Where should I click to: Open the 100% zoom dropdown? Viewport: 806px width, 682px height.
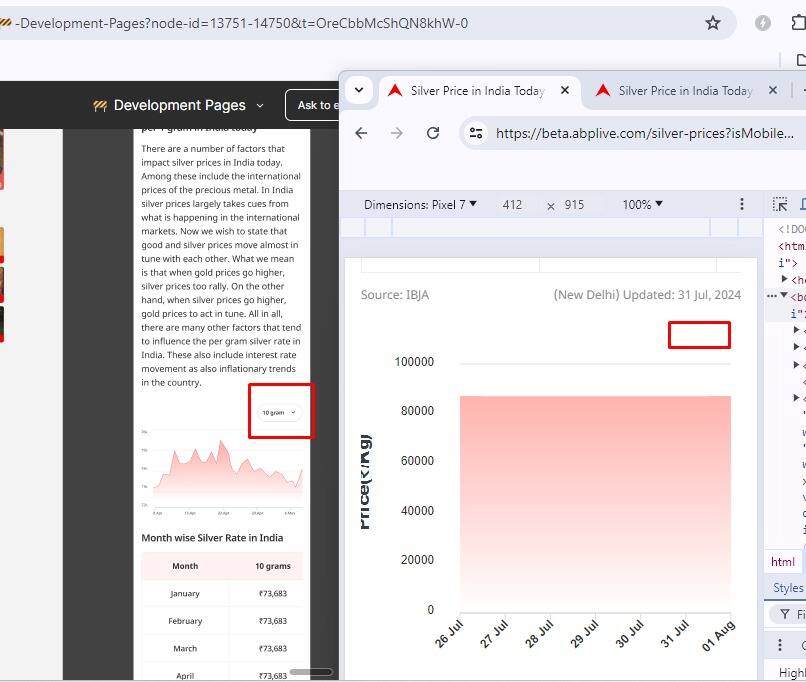[x=642, y=204]
